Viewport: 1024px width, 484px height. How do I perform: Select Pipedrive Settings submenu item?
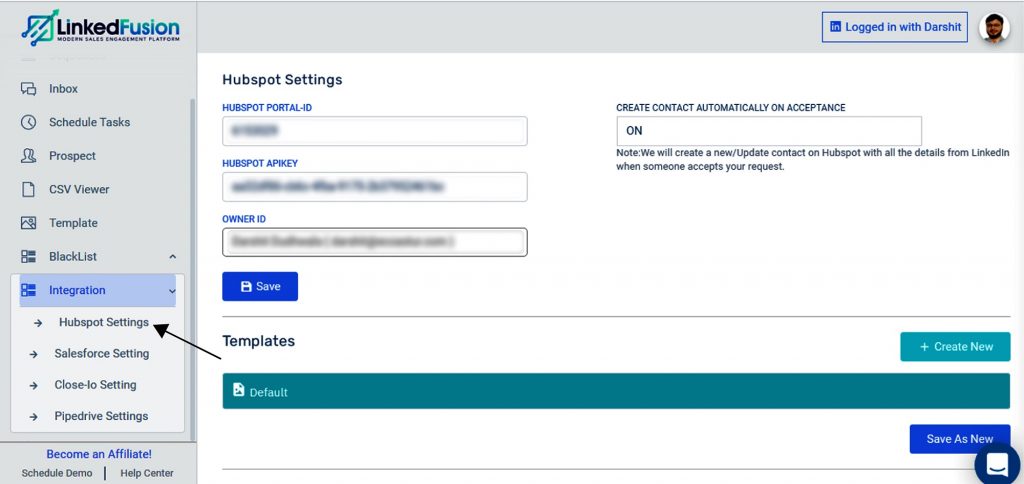pos(101,416)
